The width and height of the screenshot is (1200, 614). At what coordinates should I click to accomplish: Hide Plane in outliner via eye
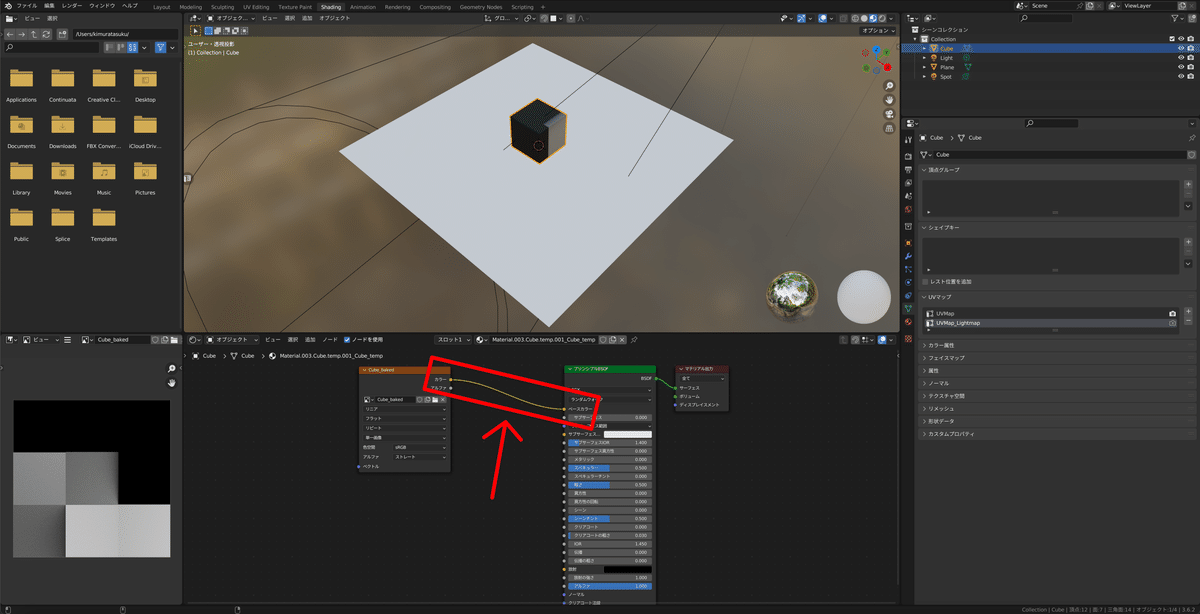(1181, 67)
